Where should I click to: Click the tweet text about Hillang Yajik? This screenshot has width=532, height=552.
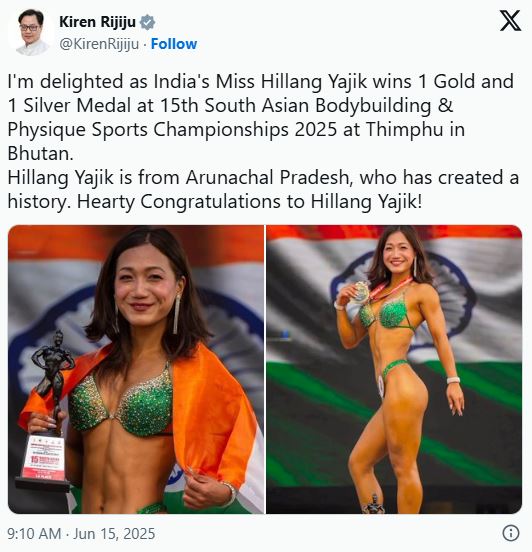click(263, 142)
